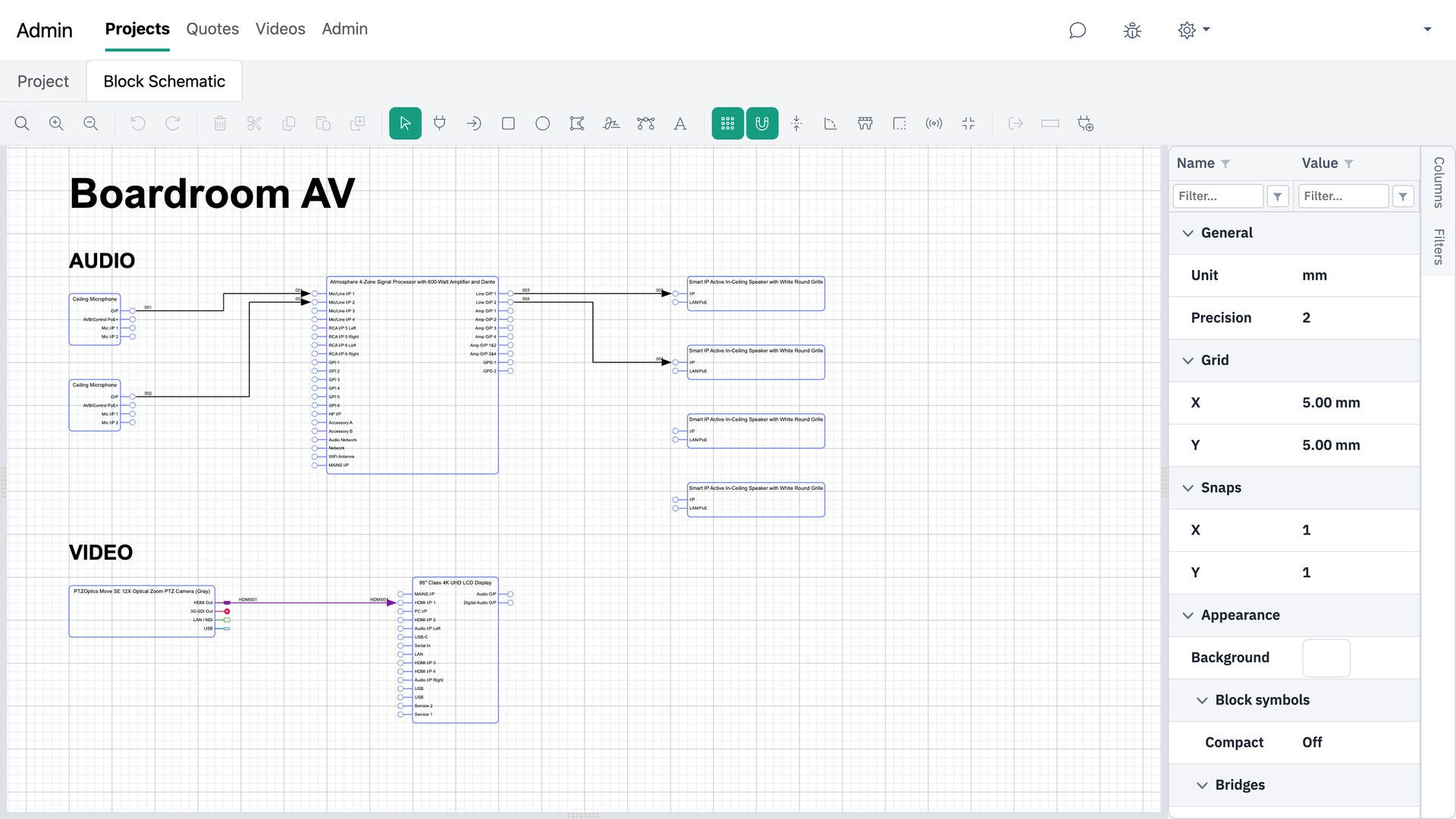Delete selection with trash icon
The image size is (1456, 819).
tap(220, 124)
